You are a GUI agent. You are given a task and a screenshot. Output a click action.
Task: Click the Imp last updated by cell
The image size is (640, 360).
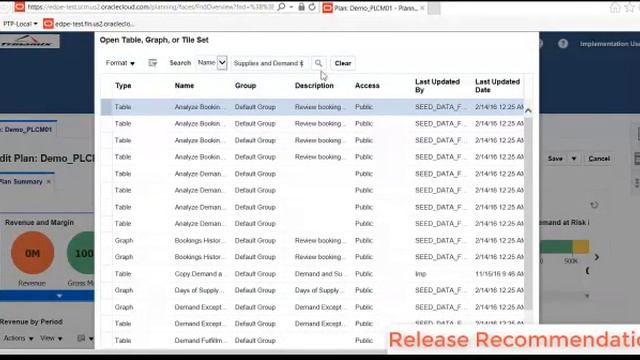421,274
